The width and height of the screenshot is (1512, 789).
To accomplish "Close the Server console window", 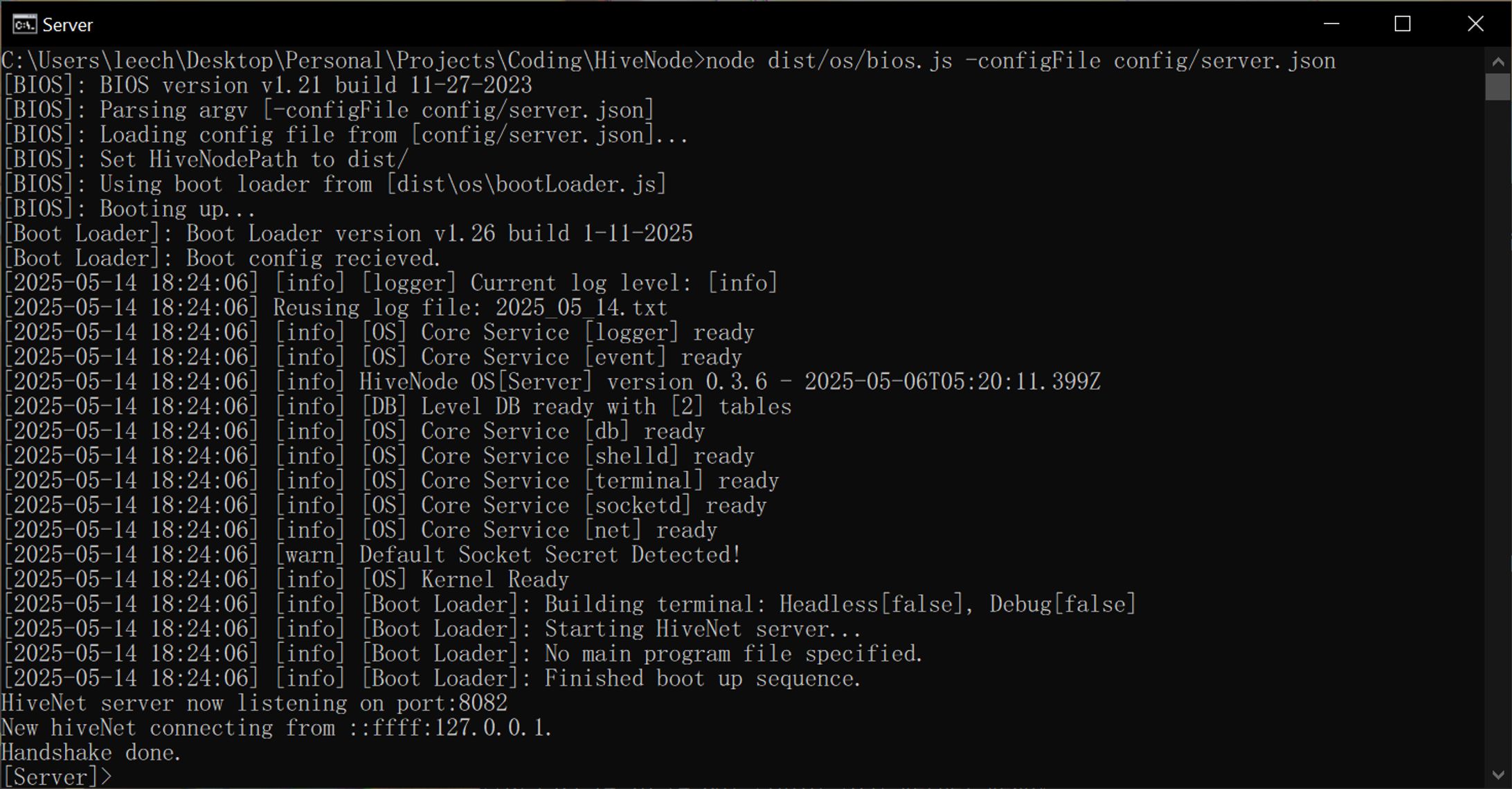I will (1475, 24).
